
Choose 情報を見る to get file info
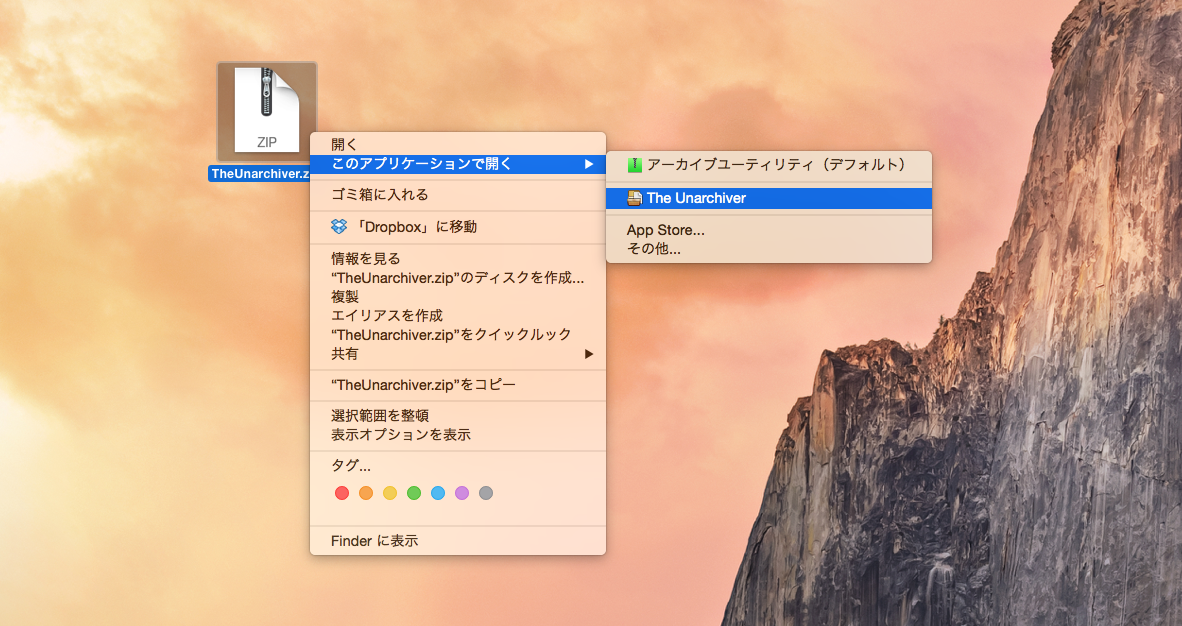pyautogui.click(x=458, y=259)
